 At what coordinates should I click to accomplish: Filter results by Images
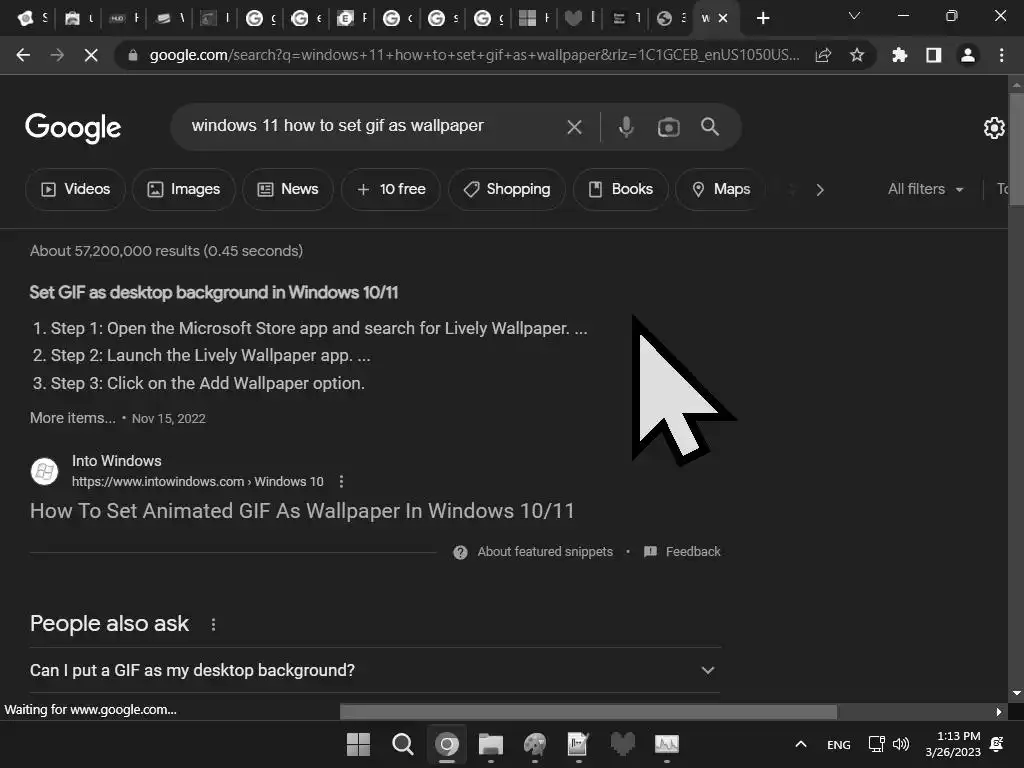tap(184, 189)
